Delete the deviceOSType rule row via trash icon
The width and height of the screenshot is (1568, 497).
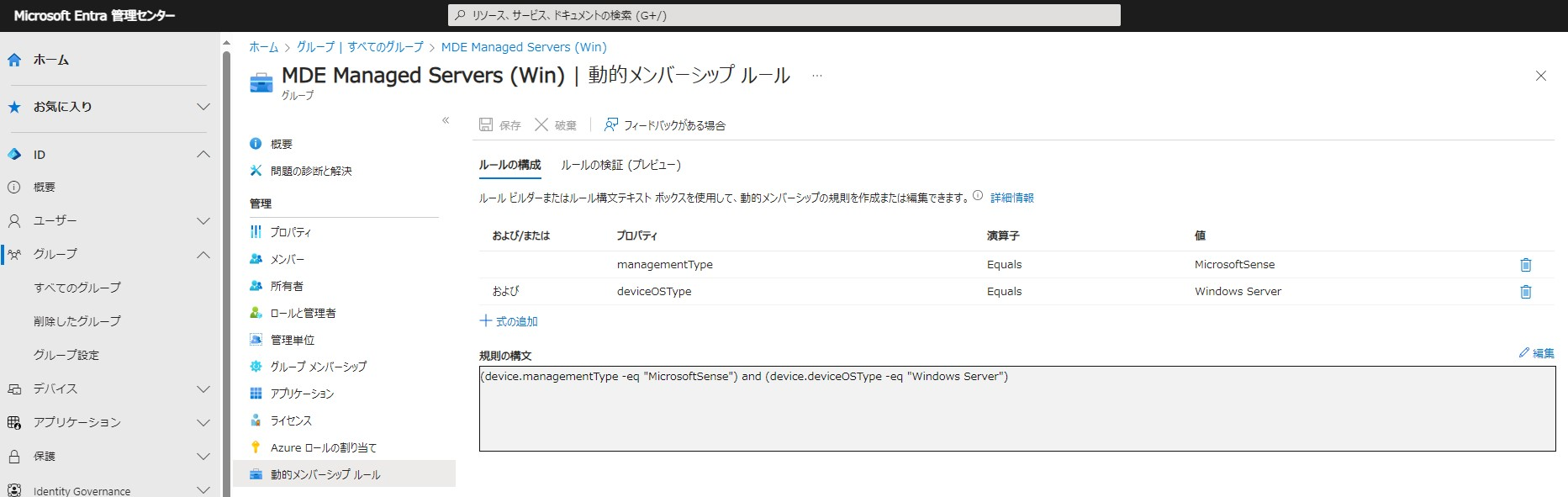[x=1525, y=292]
